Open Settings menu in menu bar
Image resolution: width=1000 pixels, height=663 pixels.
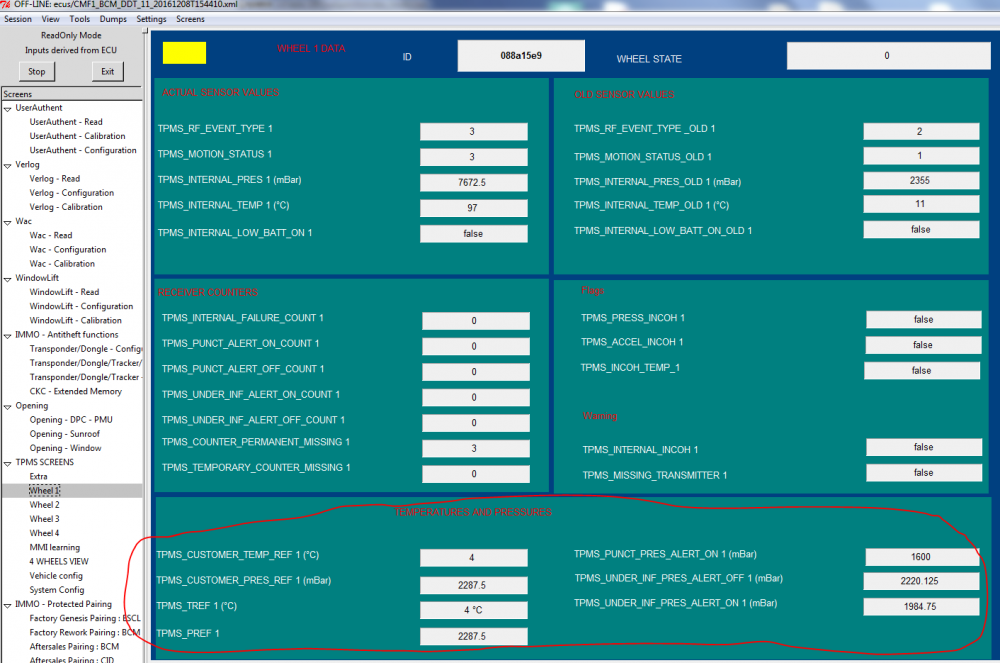coord(151,19)
